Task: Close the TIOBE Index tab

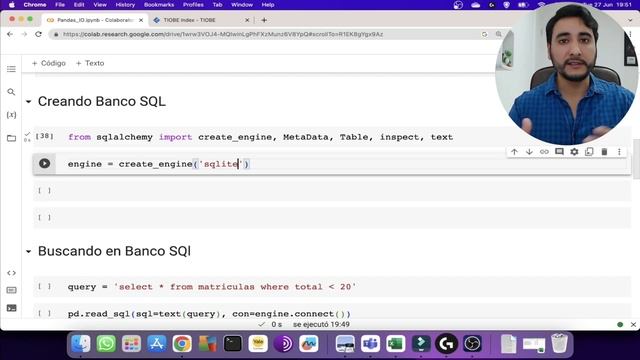Action: (x=247, y=20)
